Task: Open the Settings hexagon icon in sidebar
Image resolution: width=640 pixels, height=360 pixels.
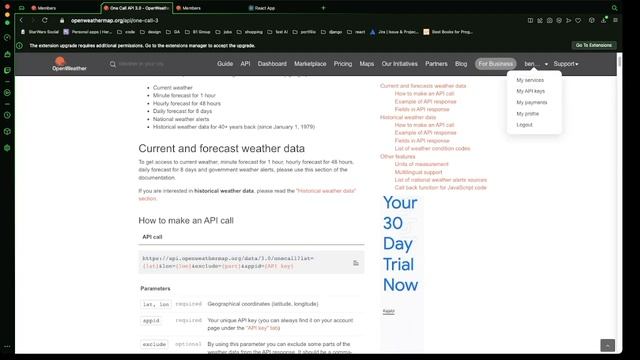Action: coord(7,148)
